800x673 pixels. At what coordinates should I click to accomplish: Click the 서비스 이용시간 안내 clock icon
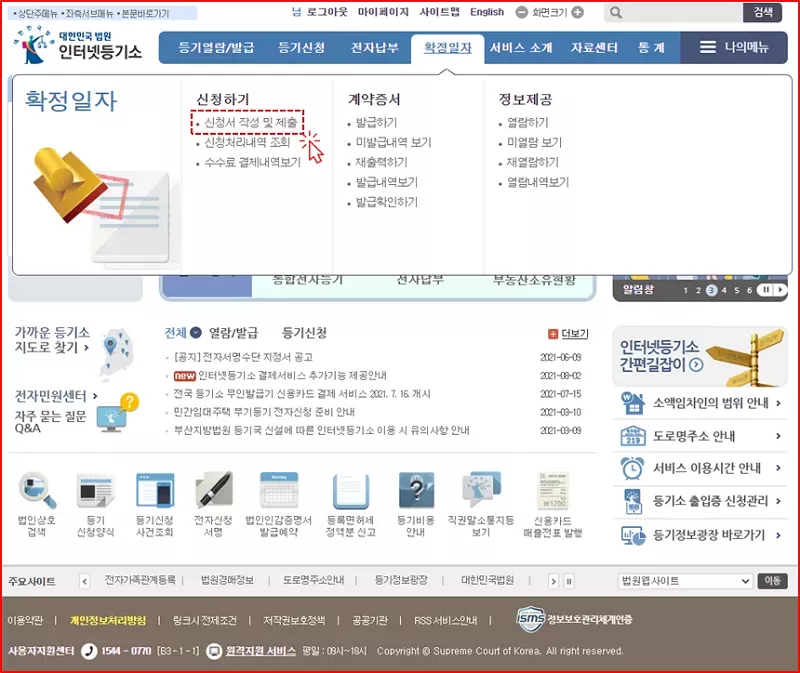tap(633, 468)
